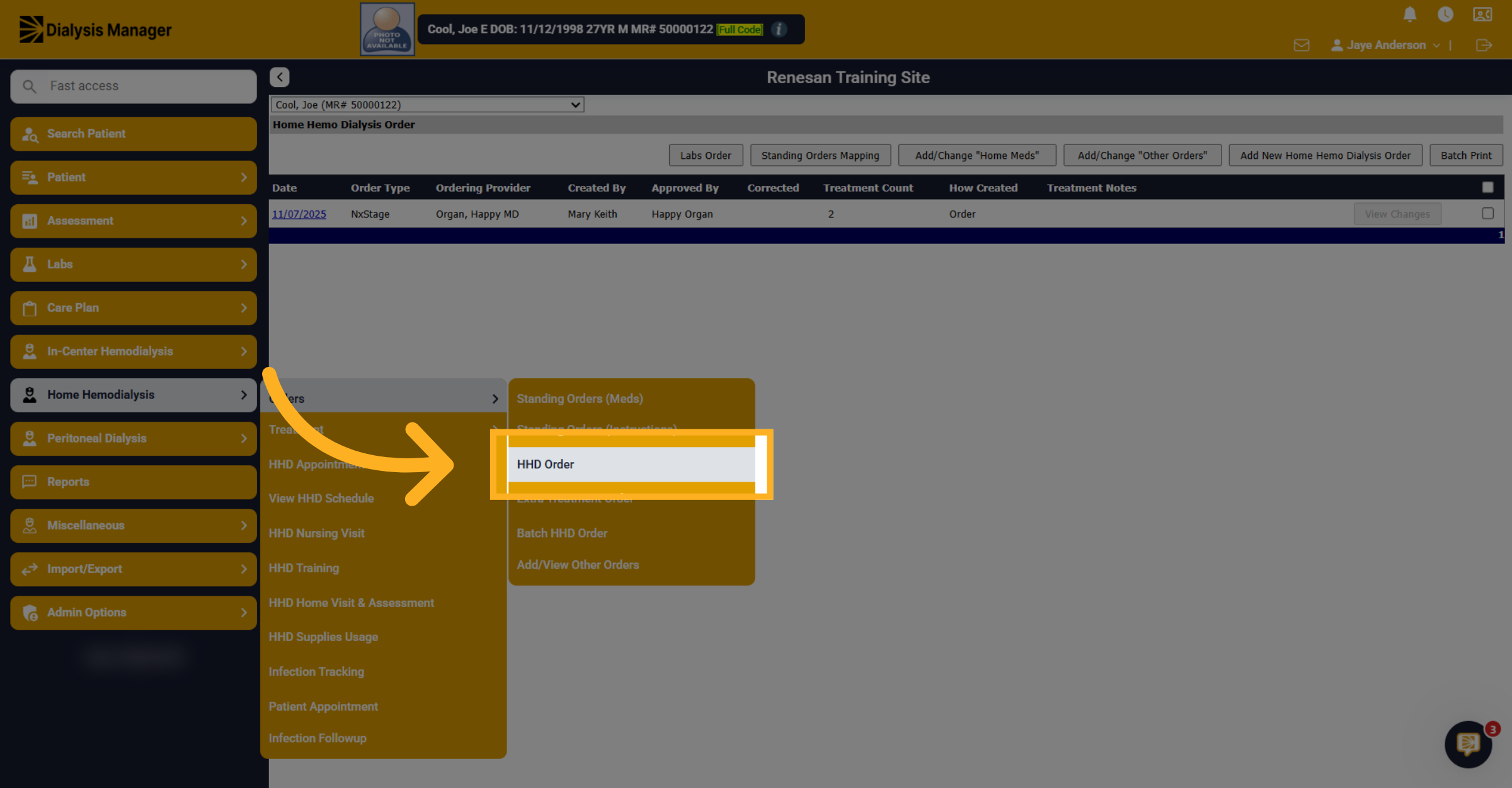This screenshot has height=788, width=1512.
Task: Select Add/View Other Orders menu item
Action: pyautogui.click(x=632, y=565)
